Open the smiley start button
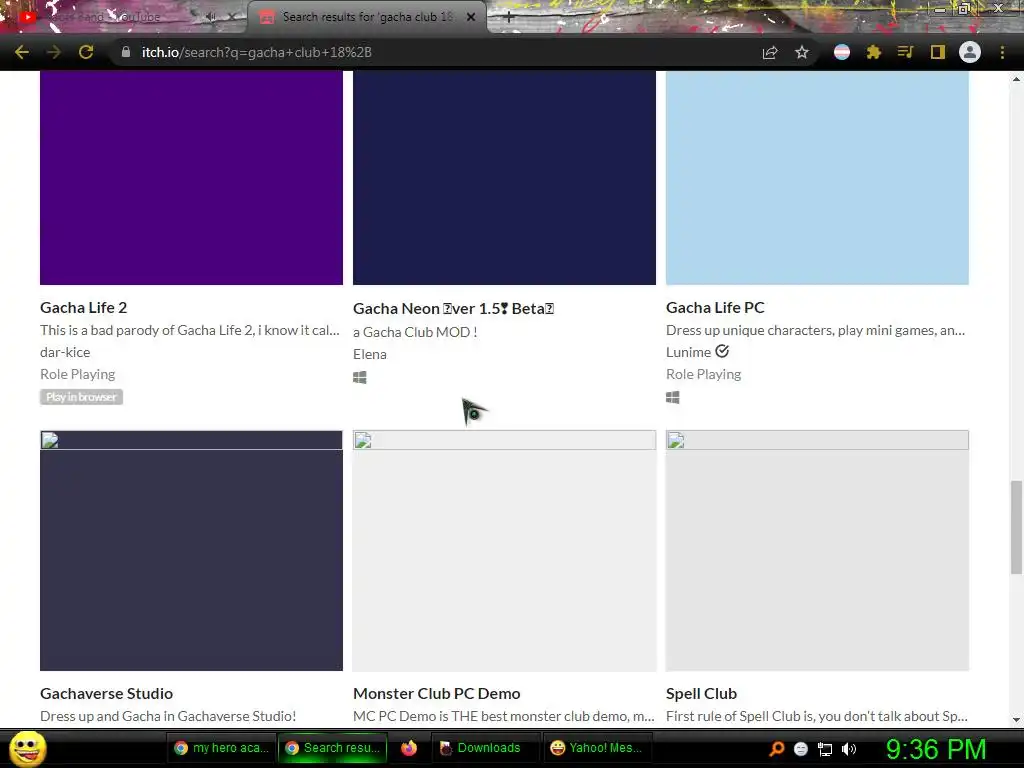The image size is (1024, 768). 28,748
